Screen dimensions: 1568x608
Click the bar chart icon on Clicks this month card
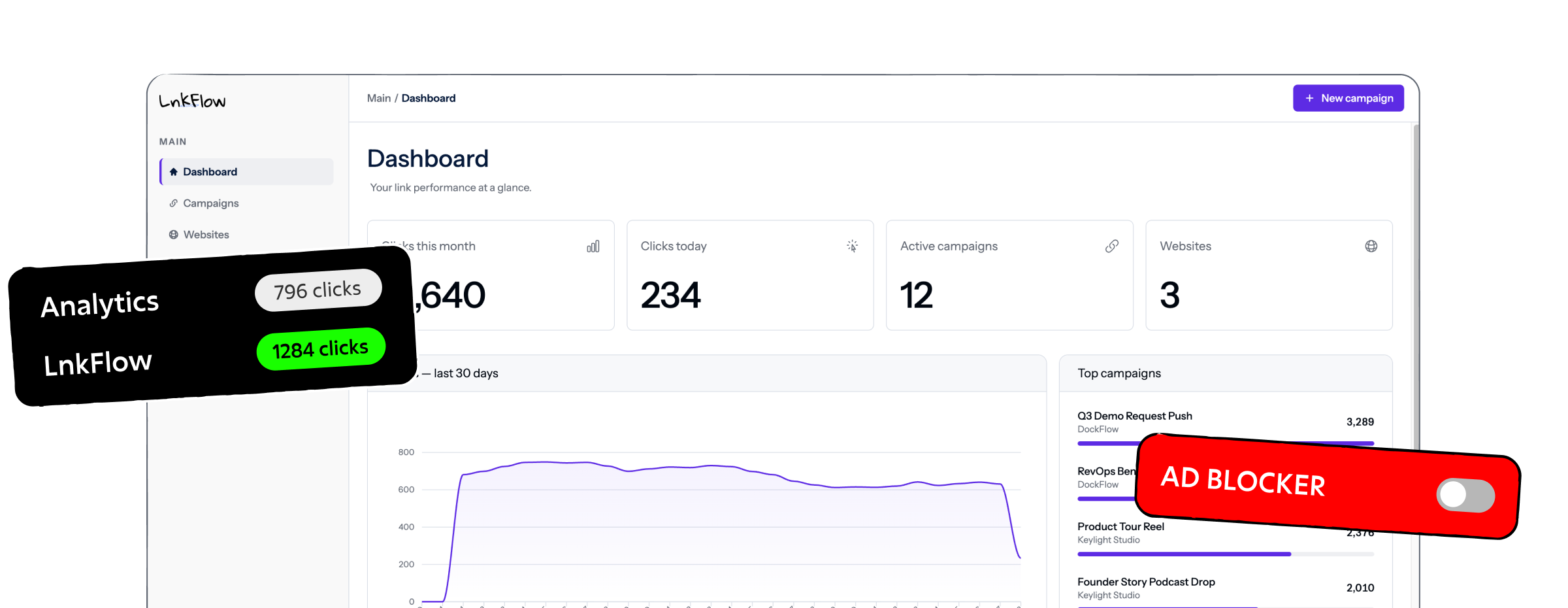(593, 246)
